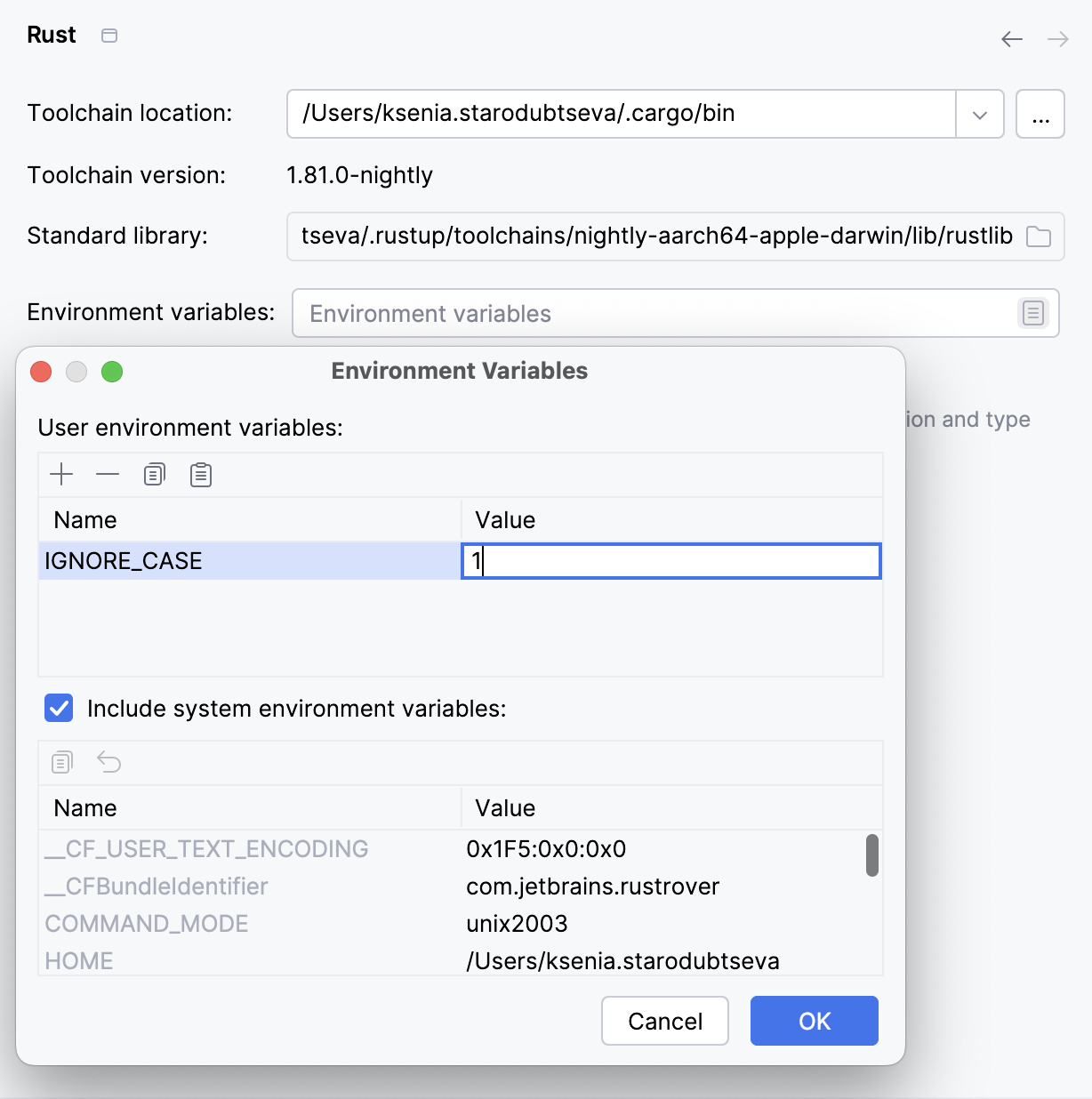Screen dimensions: 1092x1099
Task: Cancel the Environment Variables dialog
Action: click(x=665, y=1021)
